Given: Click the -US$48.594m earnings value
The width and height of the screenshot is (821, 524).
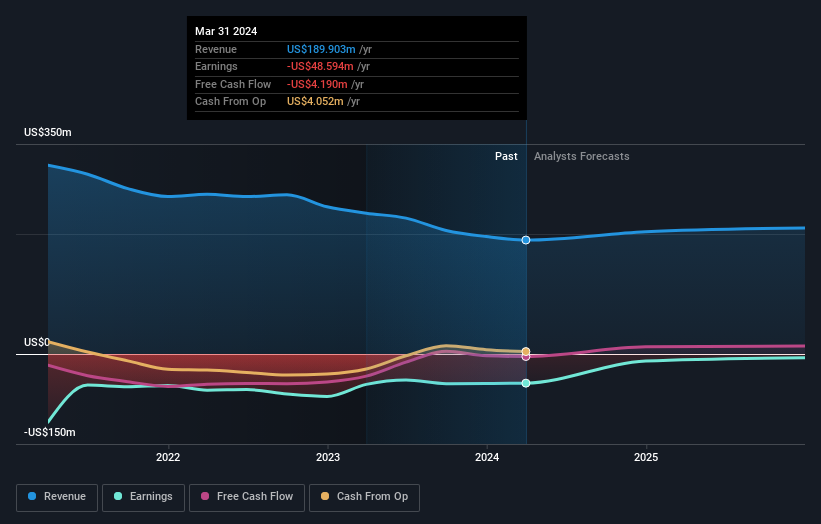Looking at the screenshot, I should (x=320, y=66).
